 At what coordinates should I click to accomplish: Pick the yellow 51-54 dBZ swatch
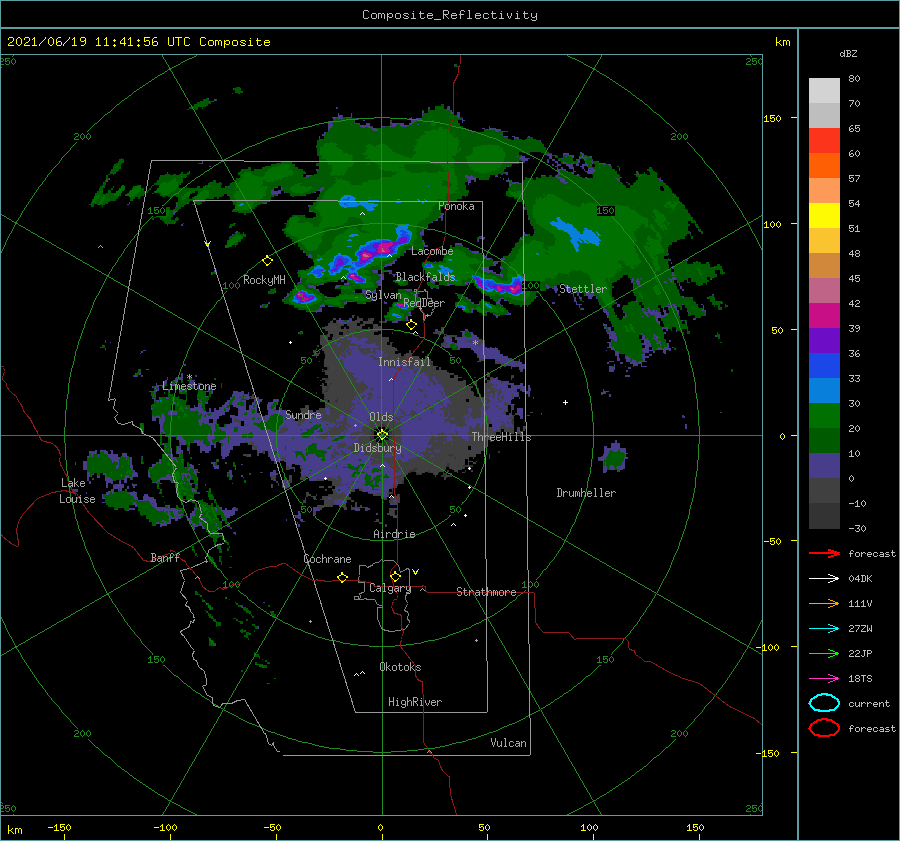[824, 216]
